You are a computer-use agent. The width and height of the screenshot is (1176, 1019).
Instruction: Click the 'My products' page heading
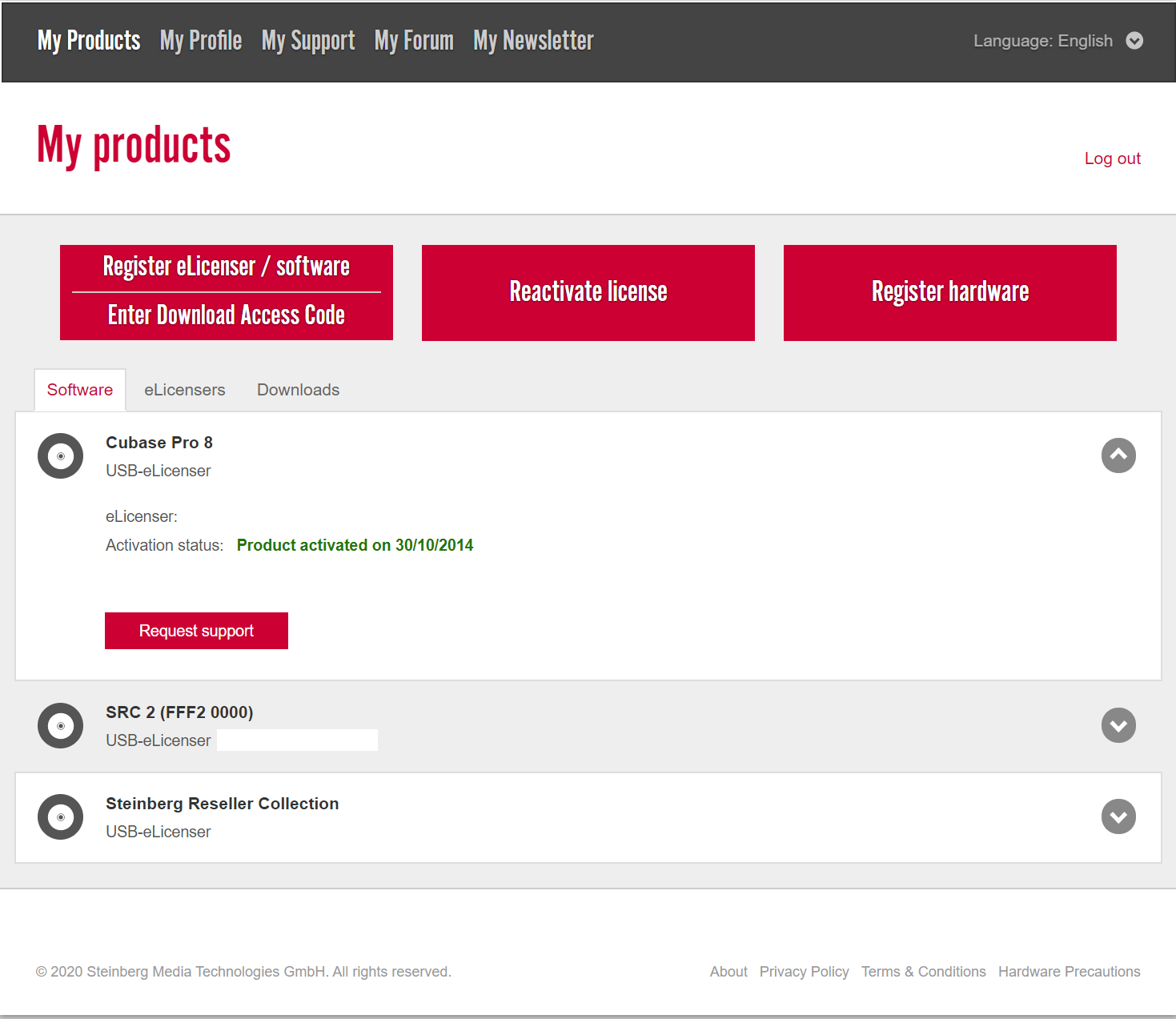pos(134,146)
